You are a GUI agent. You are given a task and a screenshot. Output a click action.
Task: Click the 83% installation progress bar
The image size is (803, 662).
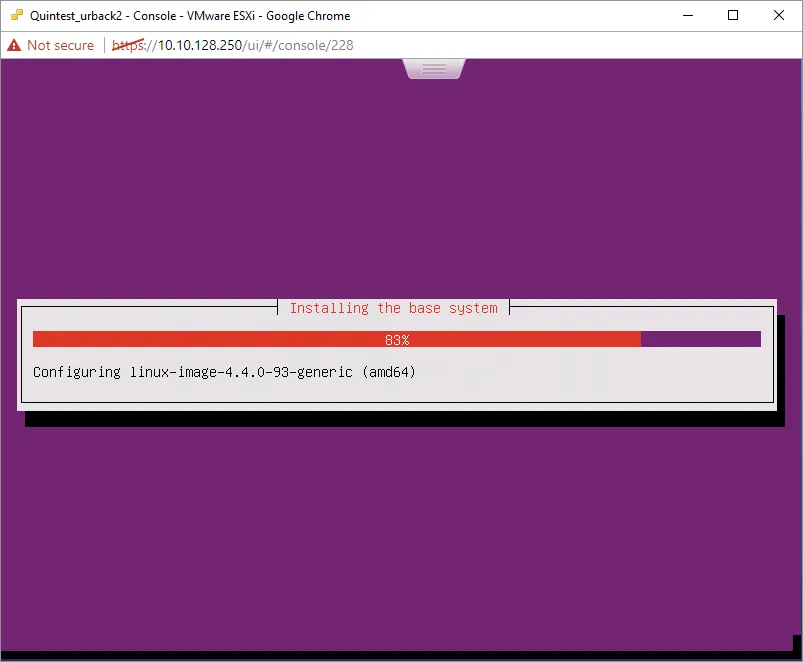click(x=396, y=339)
